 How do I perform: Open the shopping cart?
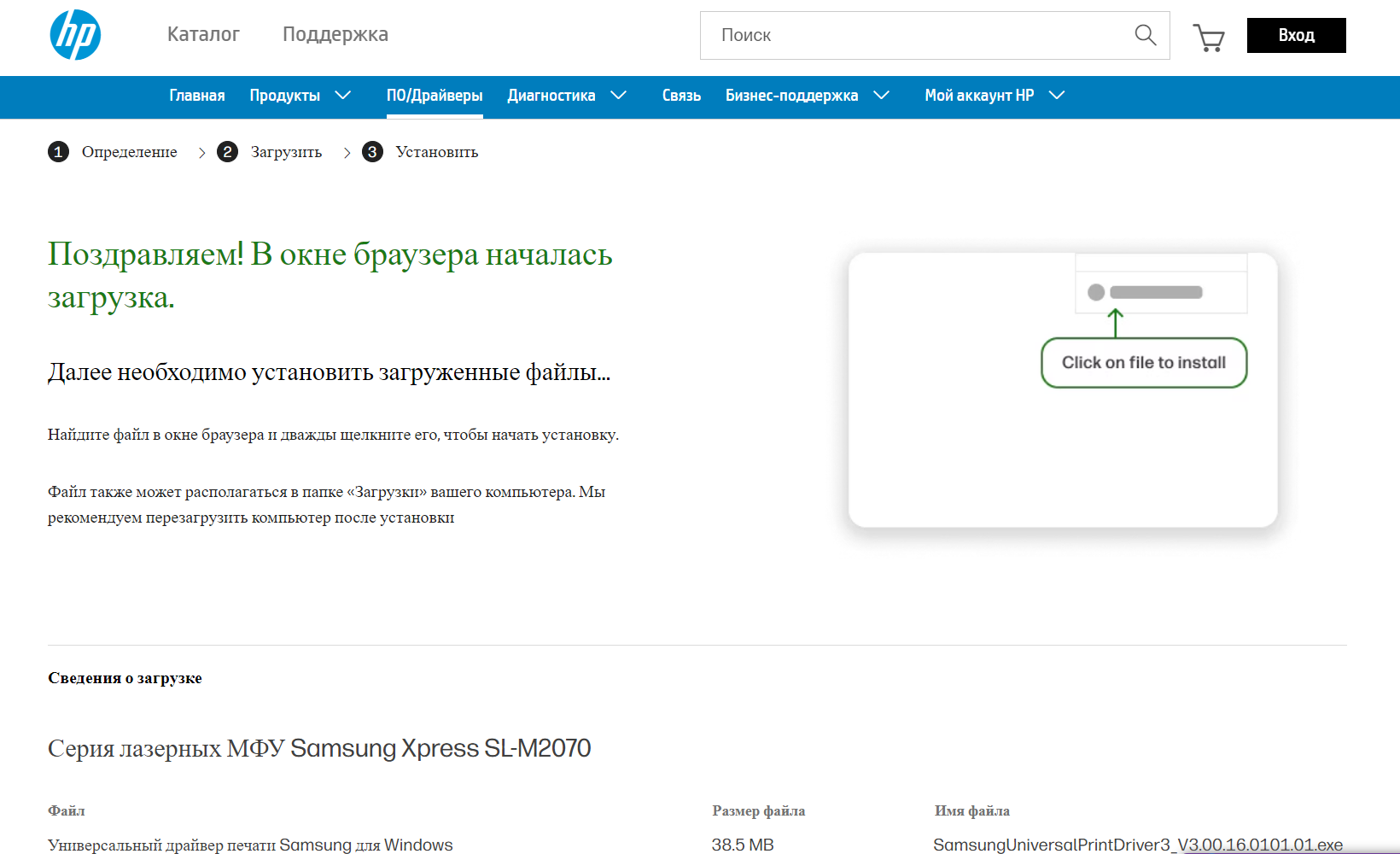tap(1209, 37)
